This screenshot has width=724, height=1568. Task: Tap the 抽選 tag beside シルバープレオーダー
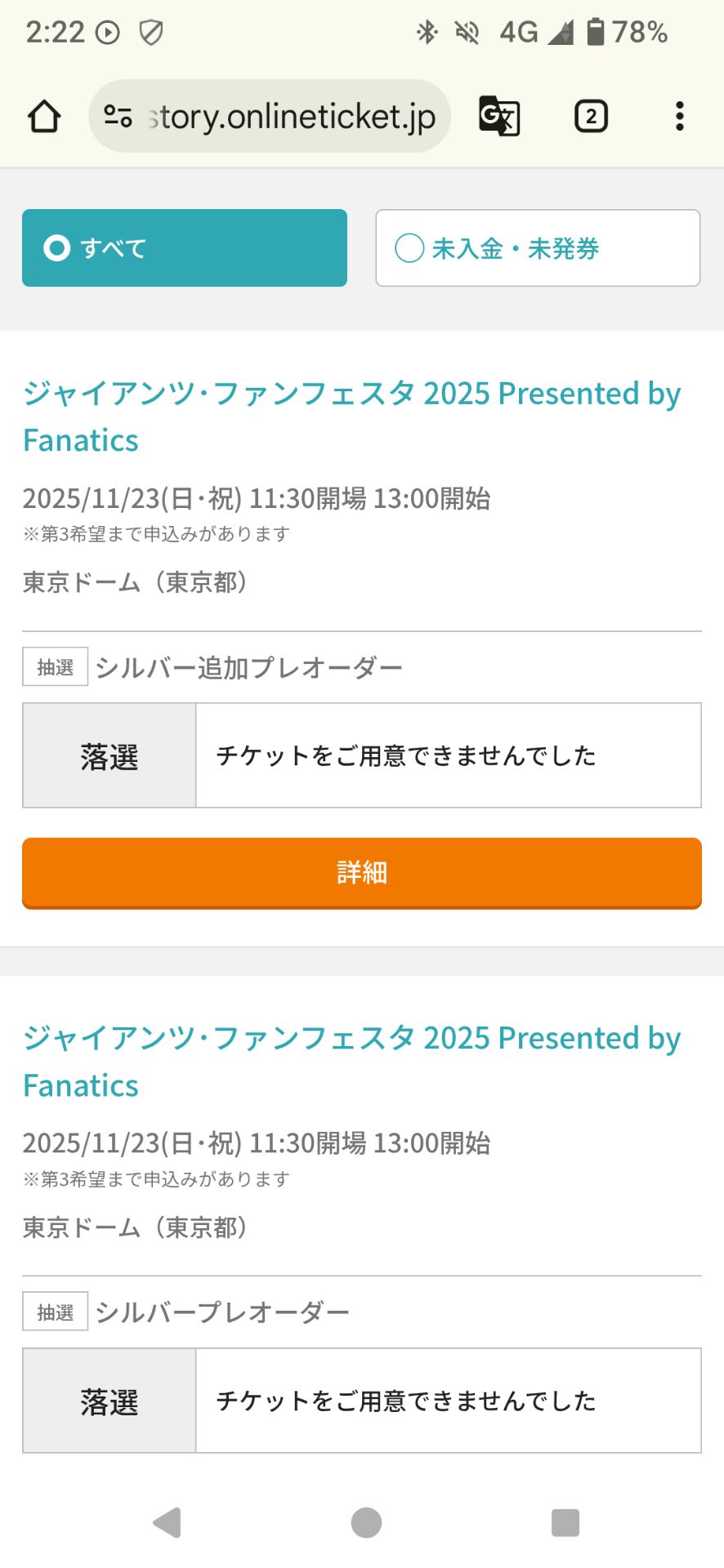tap(56, 1312)
